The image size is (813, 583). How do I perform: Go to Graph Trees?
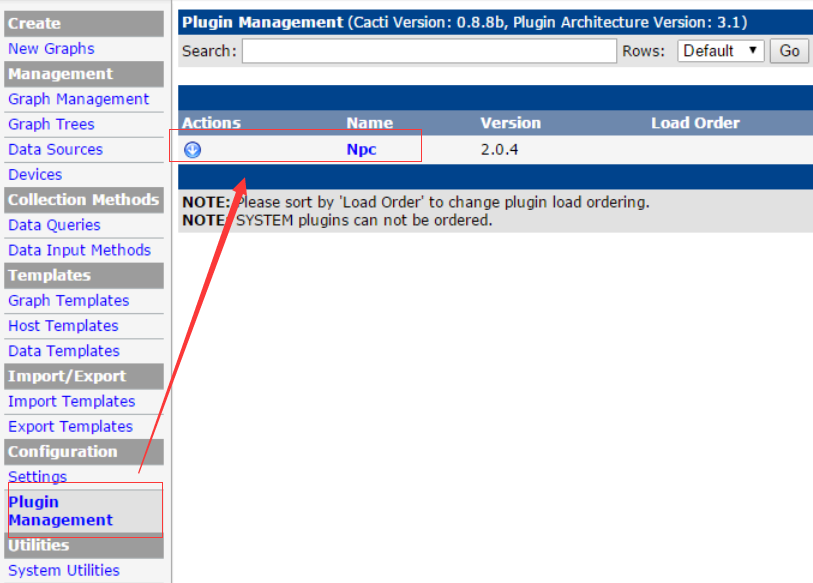(51, 124)
